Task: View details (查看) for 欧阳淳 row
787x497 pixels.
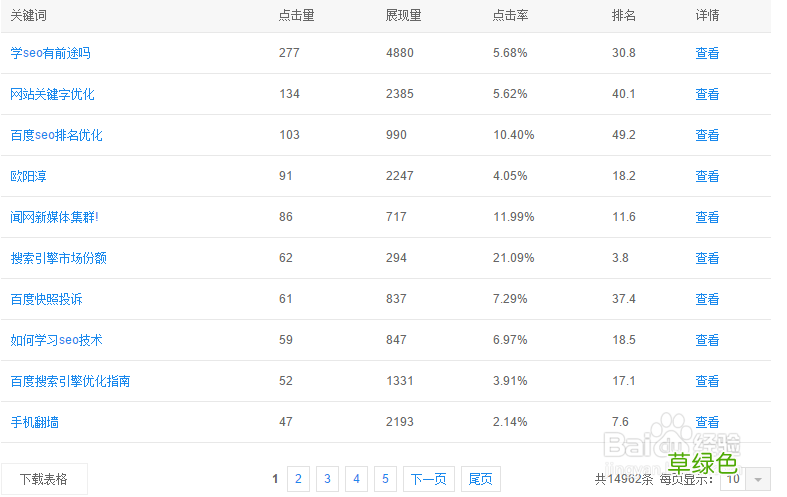Action: click(x=707, y=176)
